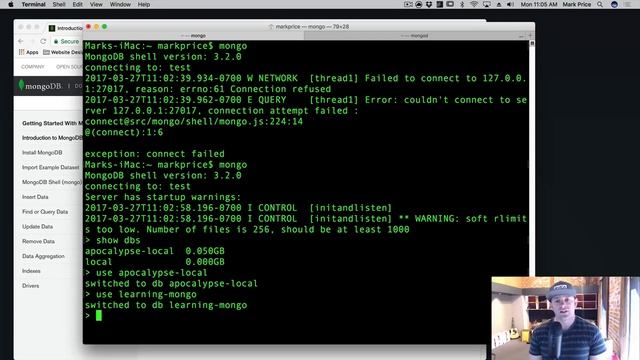Screen dimensions: 640x360
Task: Open the Wi-Fi status menu
Action: pyautogui.click(x=474, y=4)
